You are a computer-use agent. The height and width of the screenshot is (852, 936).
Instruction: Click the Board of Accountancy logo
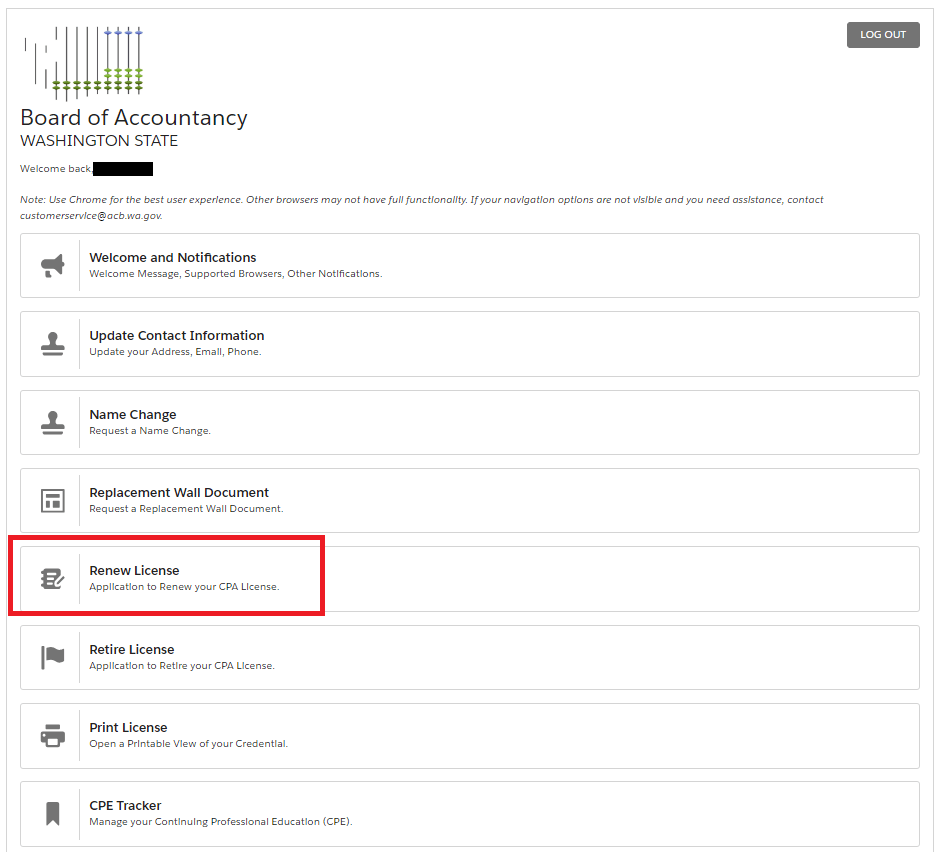(84, 62)
